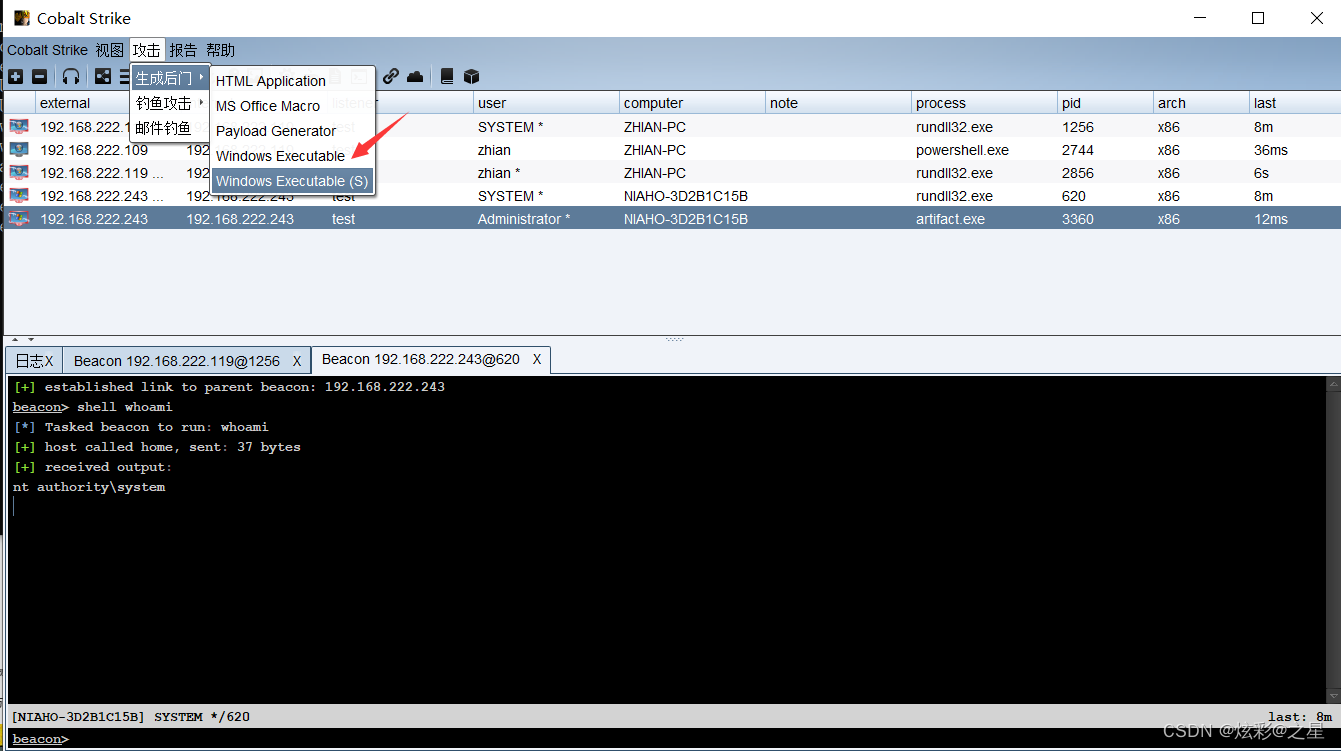Collapse bottom pane with split down arrow

tap(30, 340)
